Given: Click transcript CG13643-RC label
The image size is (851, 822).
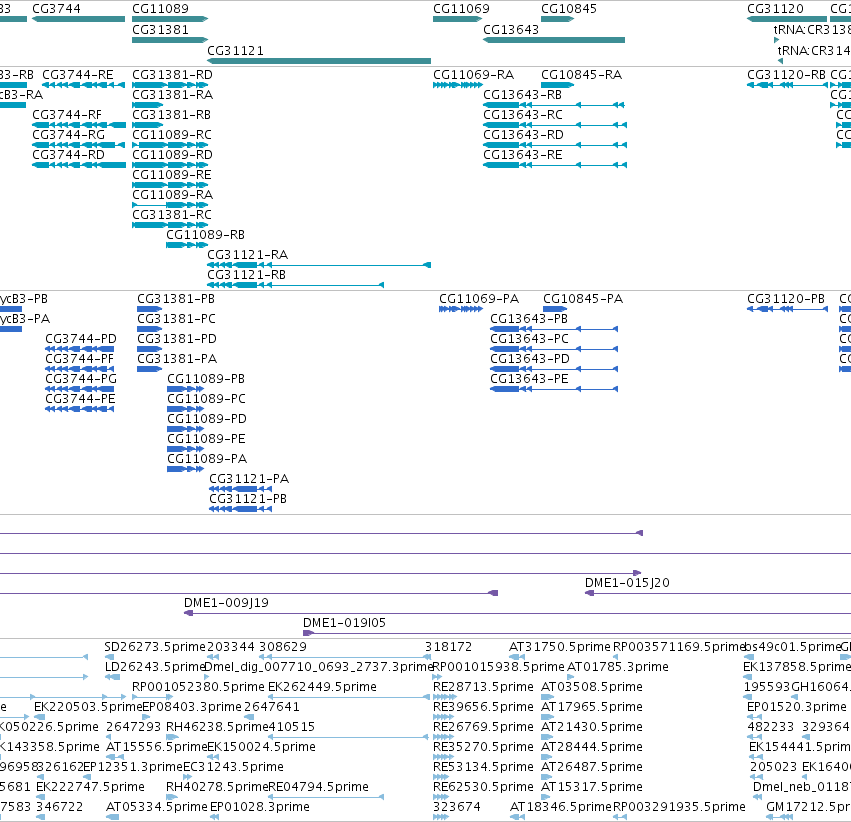Looking at the screenshot, I should [523, 115].
